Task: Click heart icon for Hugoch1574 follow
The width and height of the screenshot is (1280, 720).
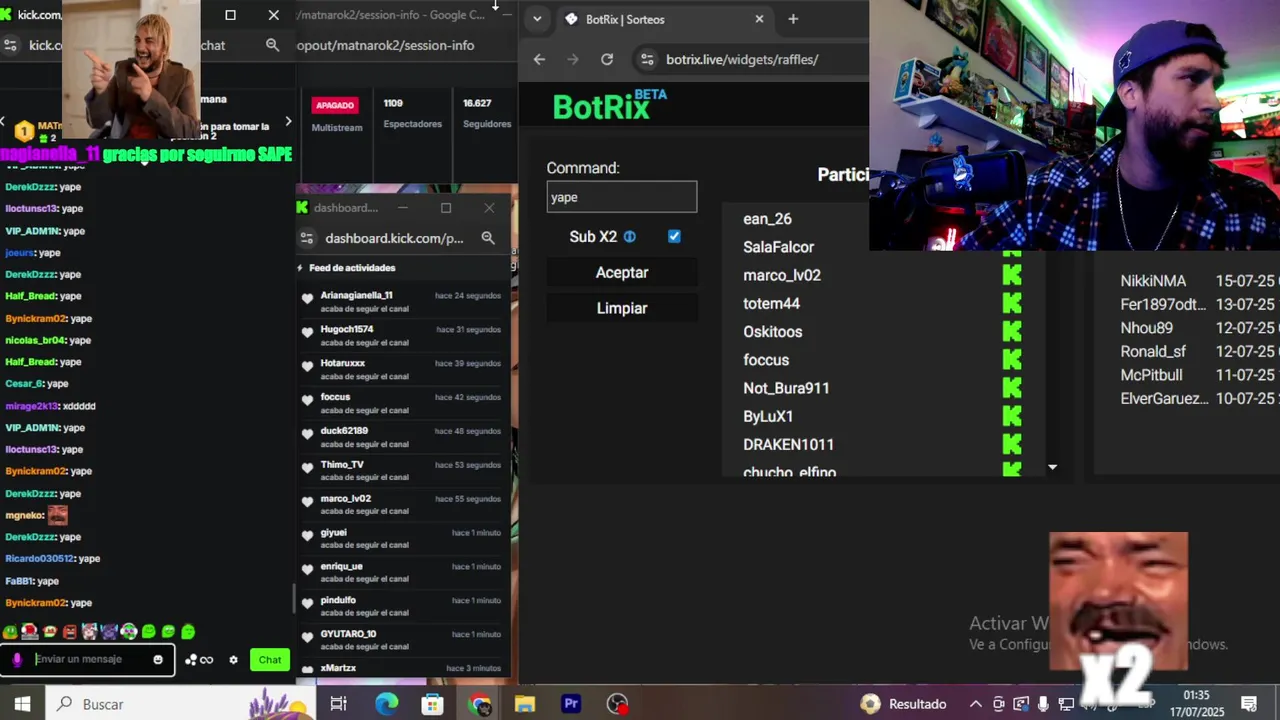Action: click(x=308, y=333)
